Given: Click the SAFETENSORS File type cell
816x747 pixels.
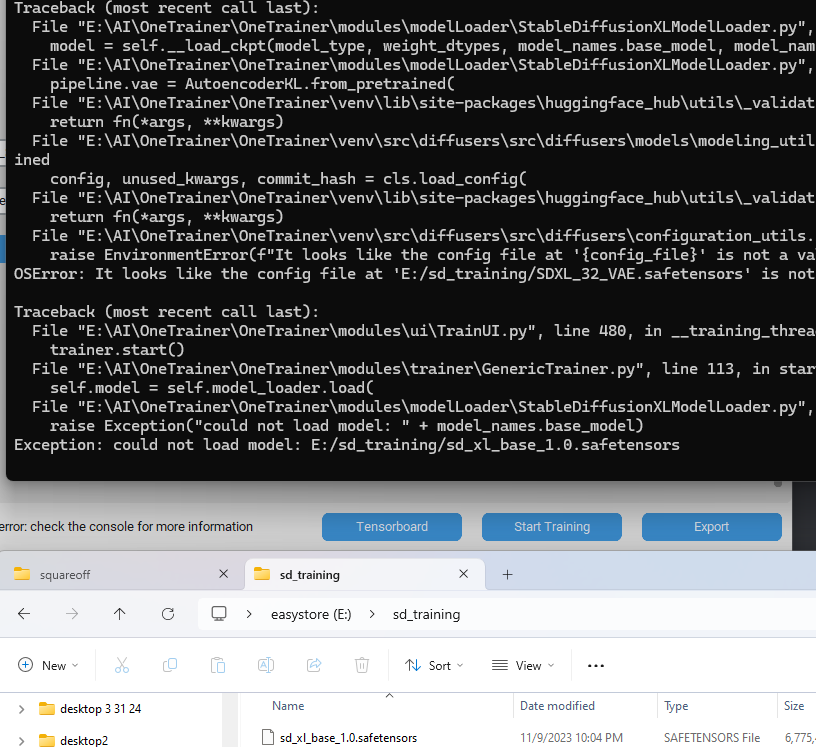Looking at the screenshot, I should click(x=711, y=738).
